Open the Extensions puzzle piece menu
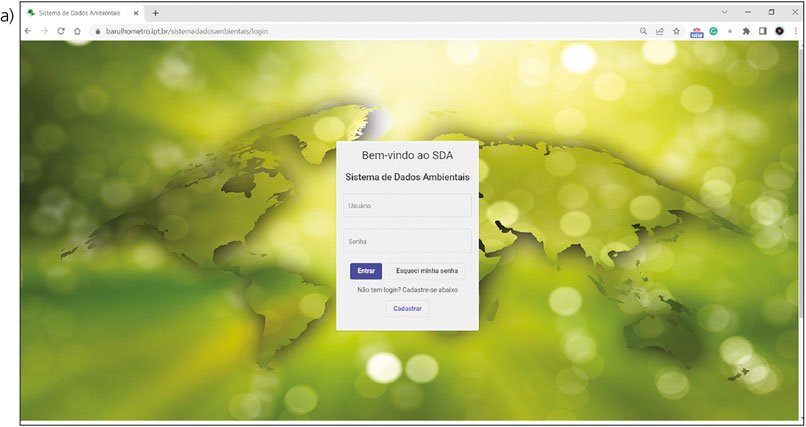 click(745, 31)
